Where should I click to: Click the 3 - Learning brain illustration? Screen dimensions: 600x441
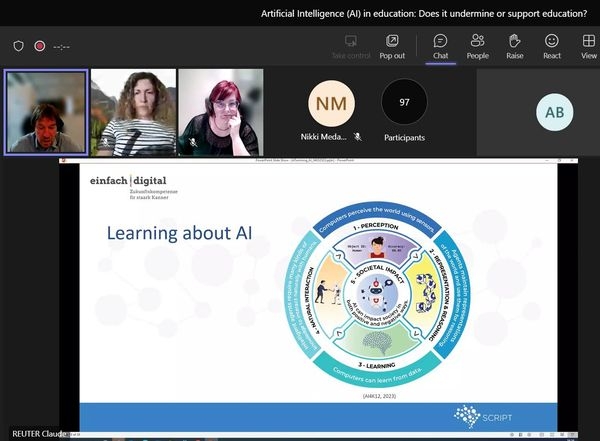(x=377, y=342)
